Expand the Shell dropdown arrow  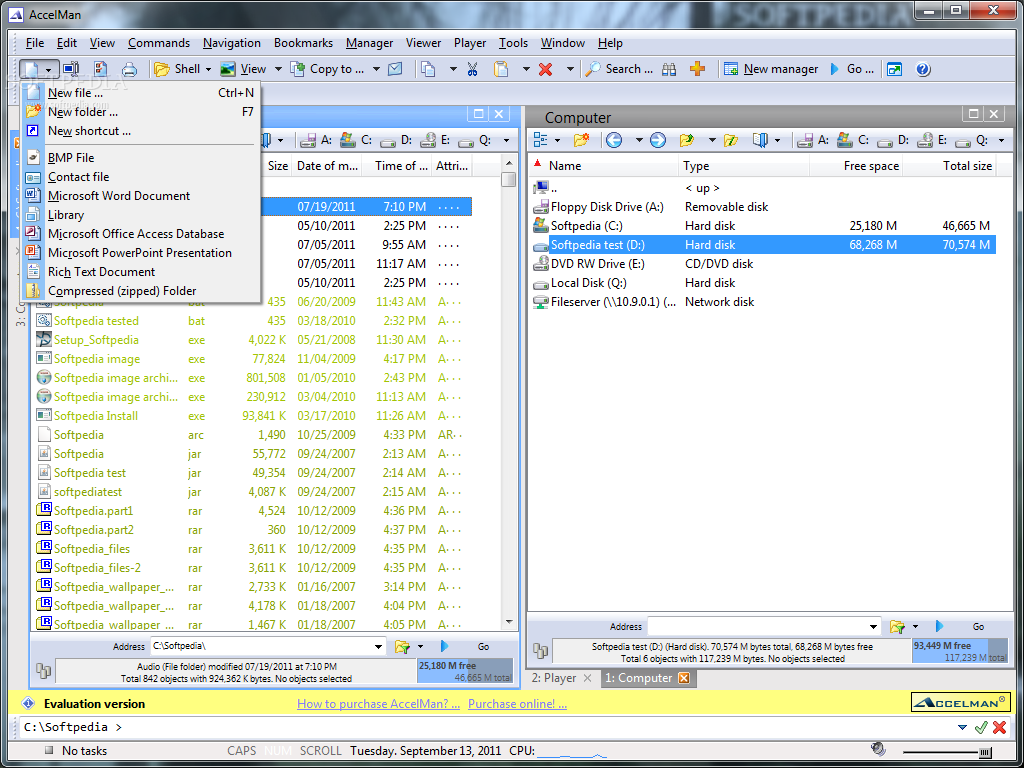[x=208, y=69]
